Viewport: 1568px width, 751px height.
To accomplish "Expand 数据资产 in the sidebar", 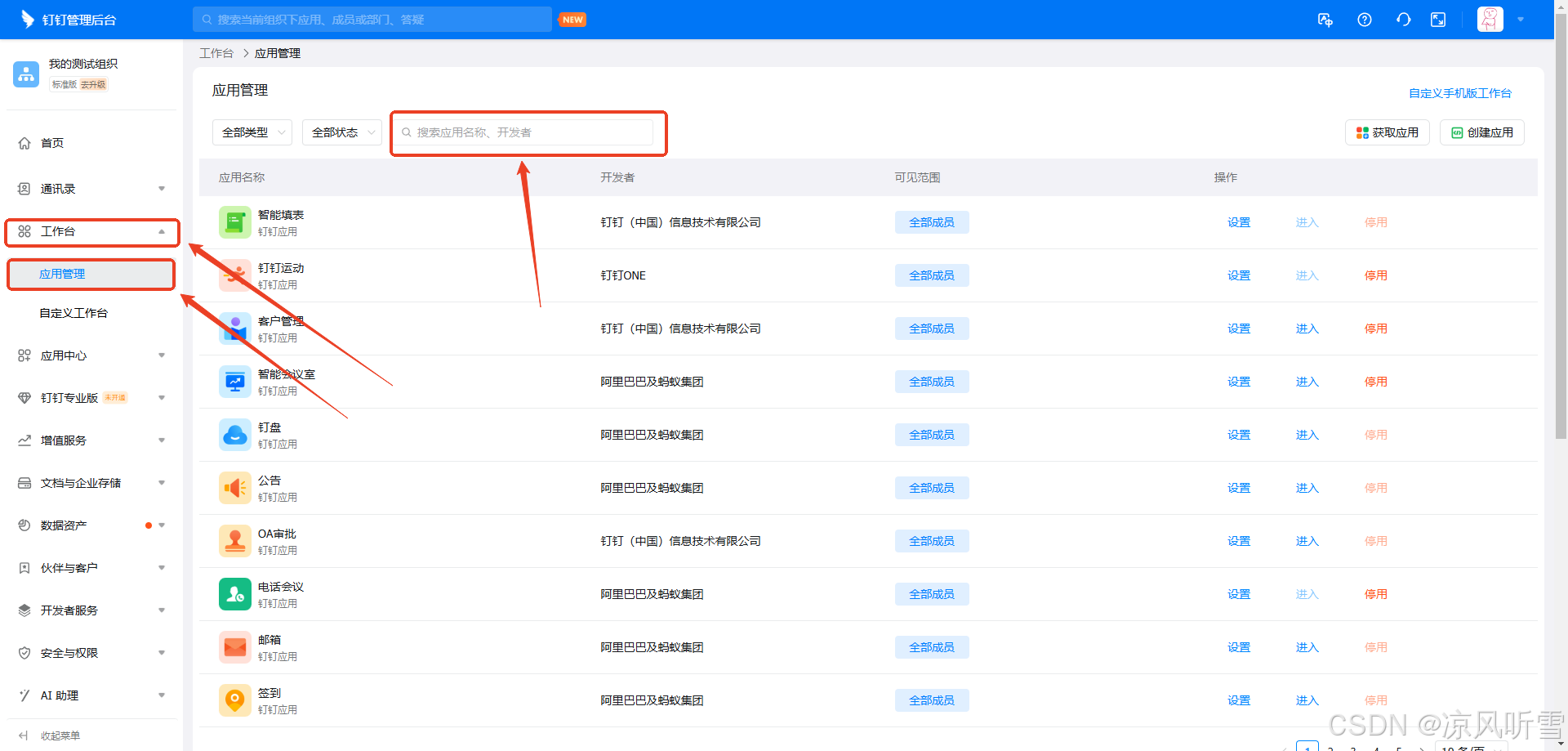I will (91, 525).
